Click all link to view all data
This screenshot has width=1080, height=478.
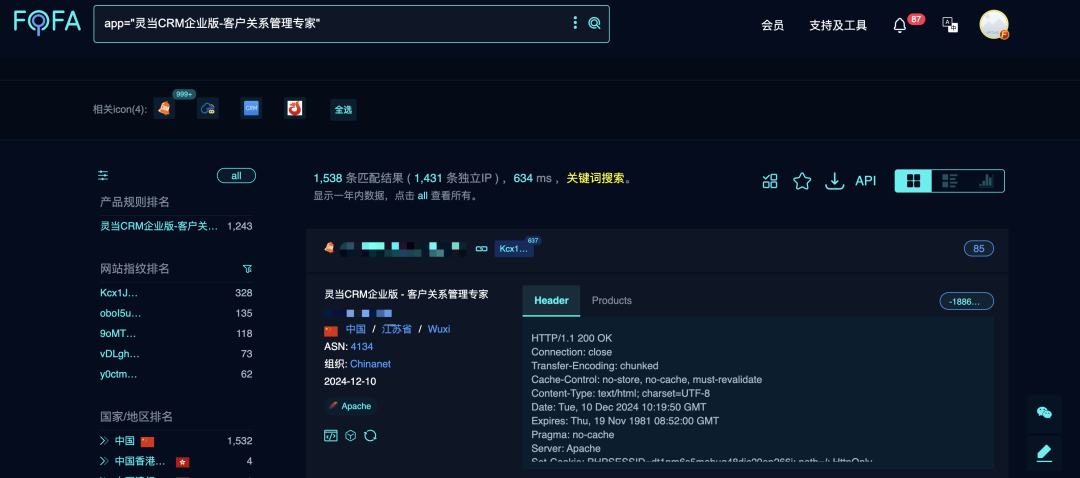[423, 196]
